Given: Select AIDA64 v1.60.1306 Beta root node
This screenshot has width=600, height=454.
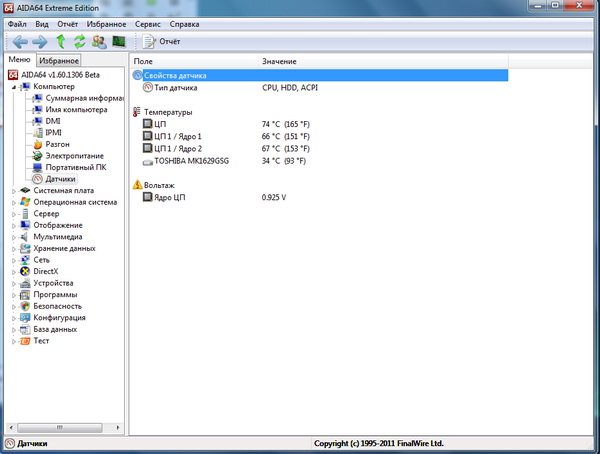Looking at the screenshot, I should (60, 75).
